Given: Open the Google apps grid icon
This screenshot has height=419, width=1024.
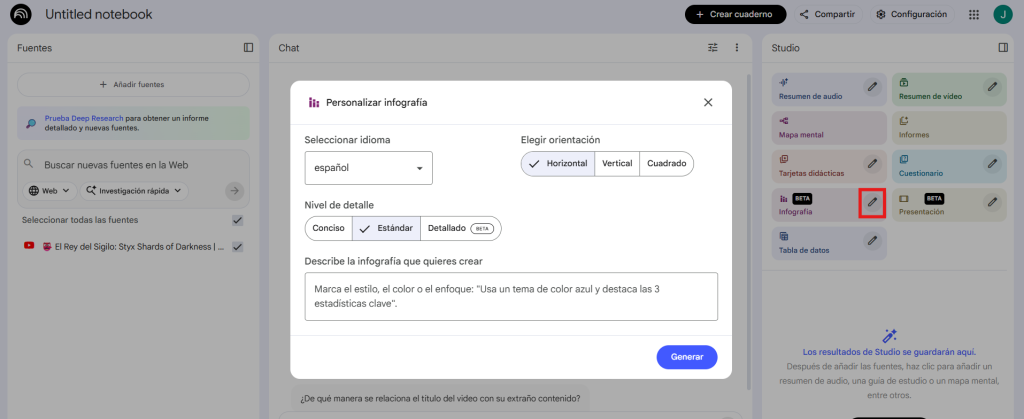Looking at the screenshot, I should (x=974, y=14).
